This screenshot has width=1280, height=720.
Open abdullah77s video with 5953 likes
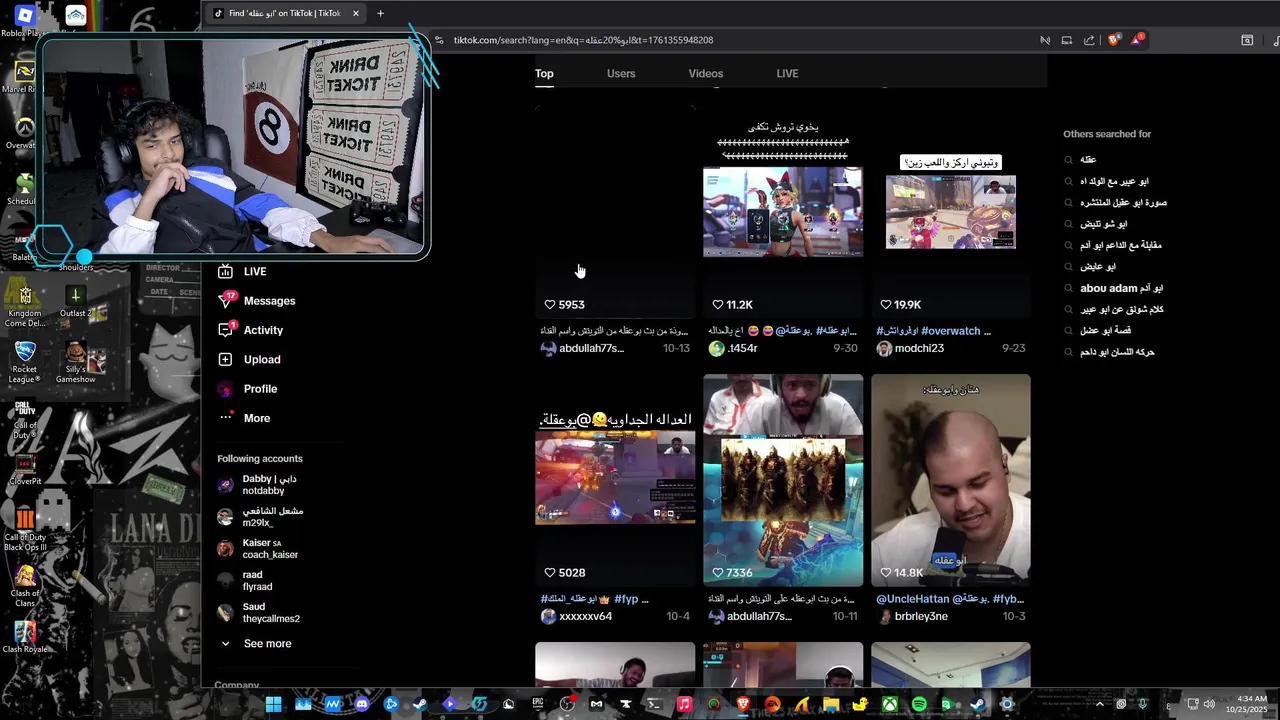point(615,212)
